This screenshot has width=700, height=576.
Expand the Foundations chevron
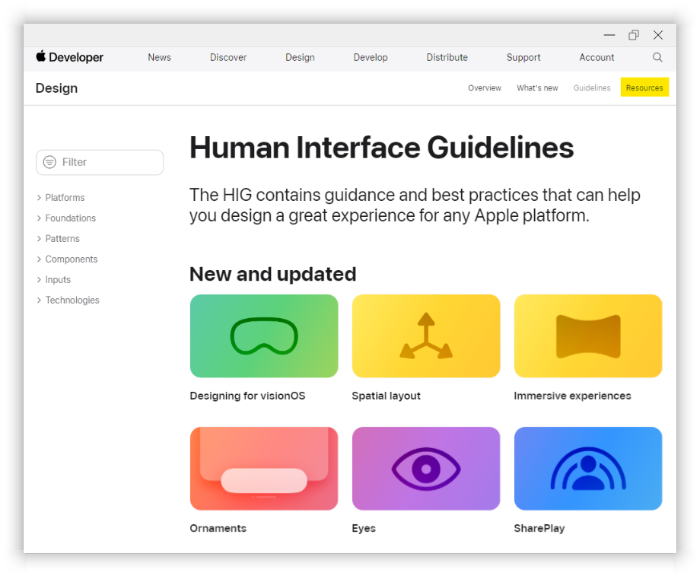[x=39, y=218]
